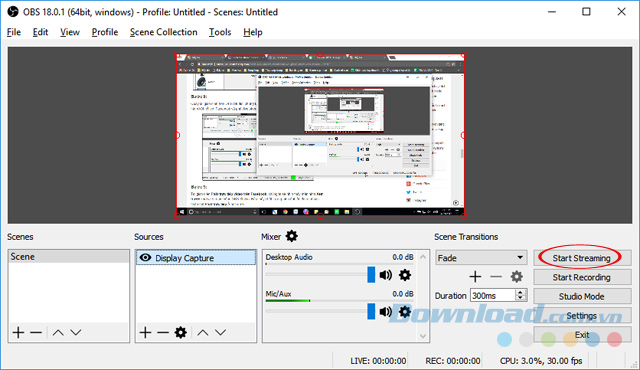Add a new scene with plus icon
Image resolution: width=640 pixels, height=370 pixels.
click(x=18, y=332)
